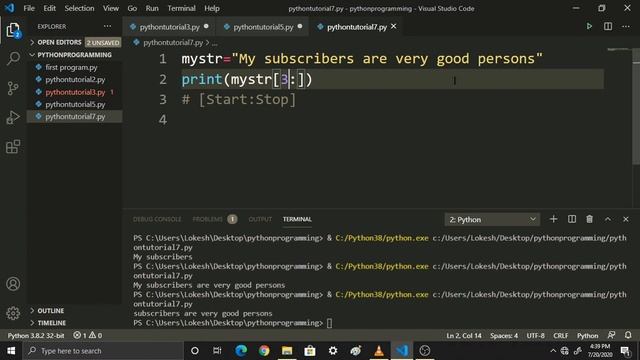Open File Explorer from taskbar

click(x=287, y=351)
